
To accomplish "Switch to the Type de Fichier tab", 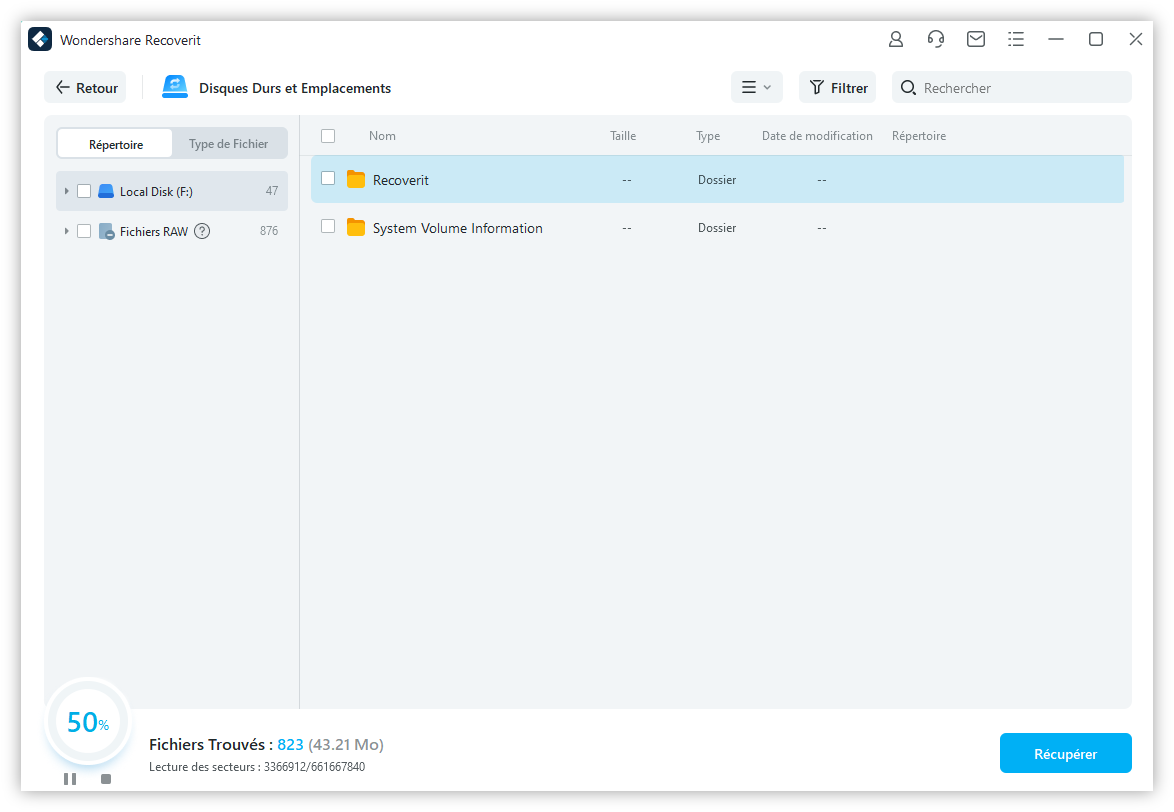I will 229,144.
